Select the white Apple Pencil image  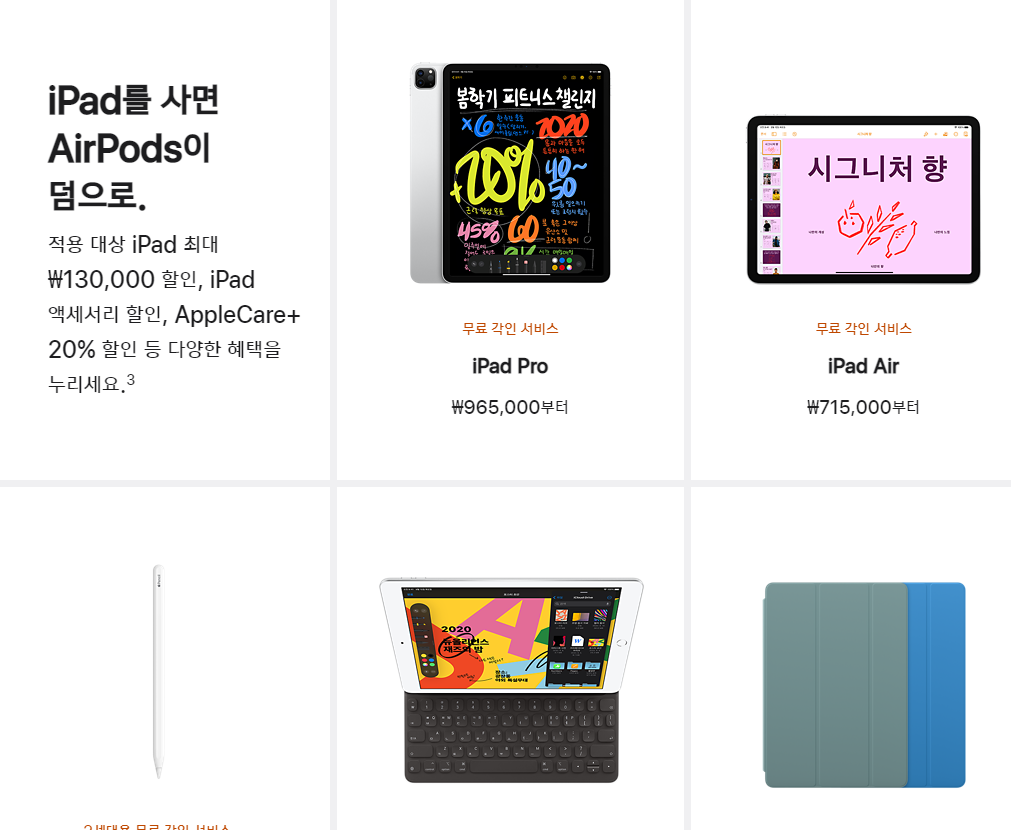pyautogui.click(x=159, y=671)
